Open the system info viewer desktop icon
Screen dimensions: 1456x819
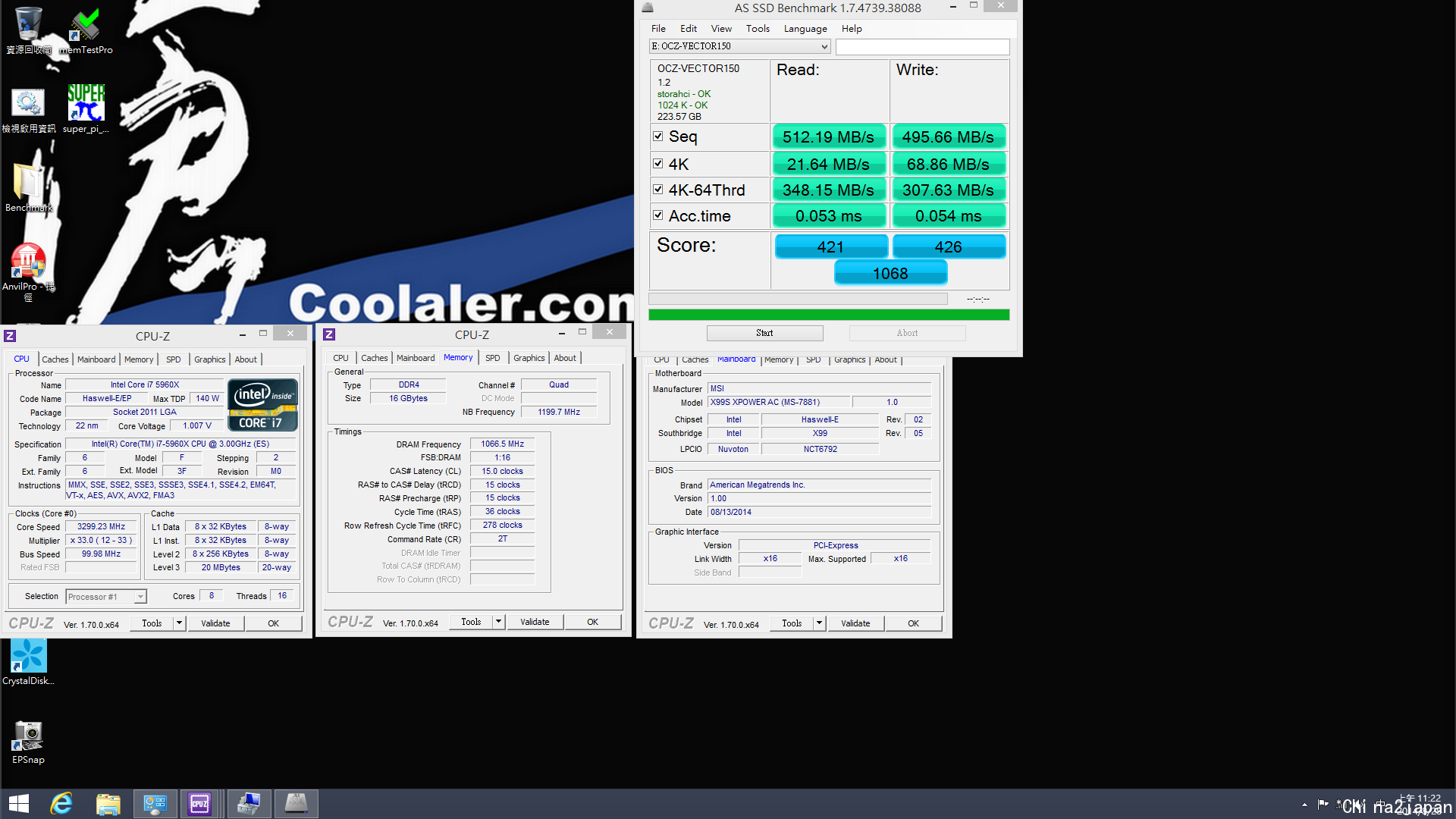pos(28,110)
